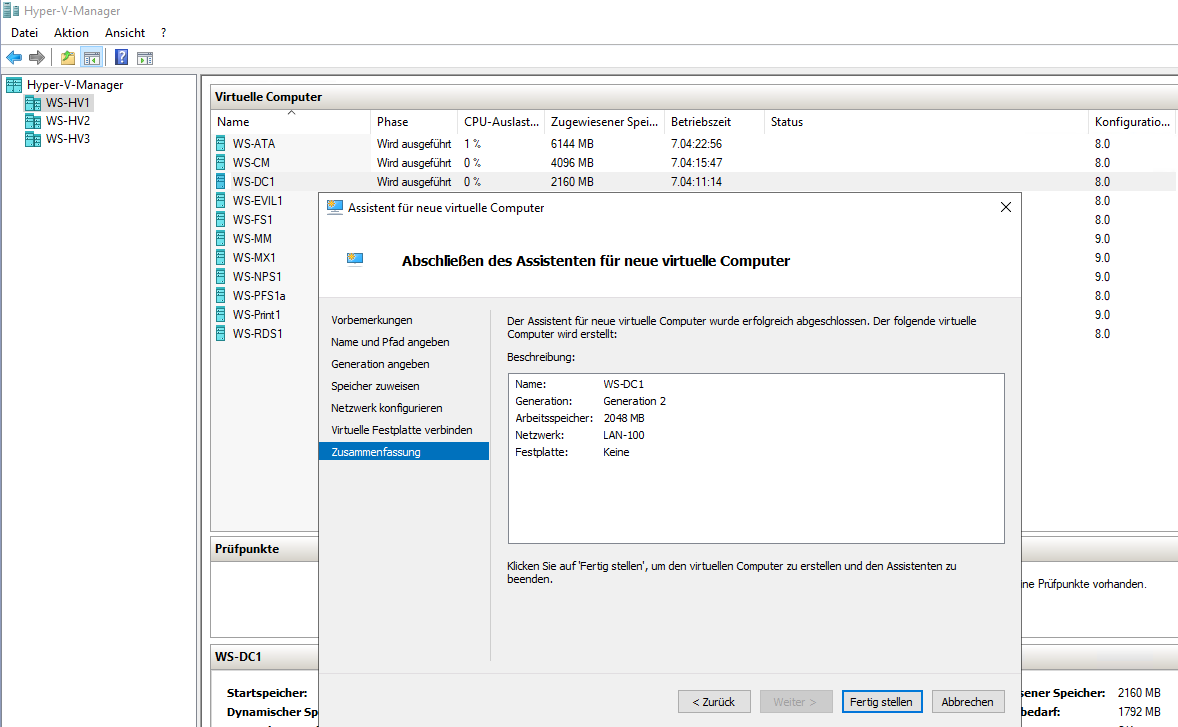Image resolution: width=1178 pixels, height=727 pixels.
Task: Click the Abbrechen button
Action: (x=968, y=701)
